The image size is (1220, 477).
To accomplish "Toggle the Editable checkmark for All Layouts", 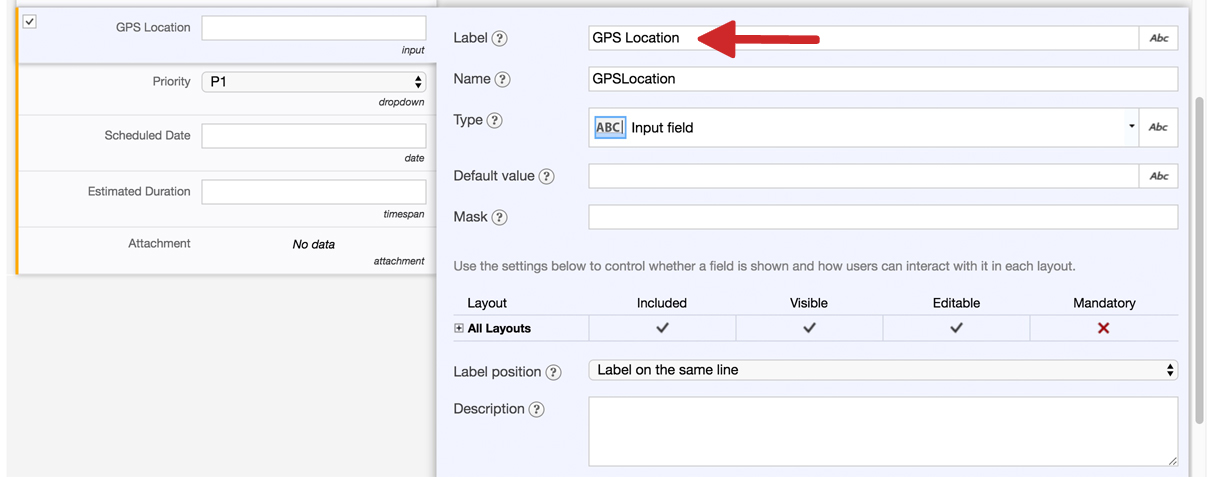I will (x=956, y=328).
